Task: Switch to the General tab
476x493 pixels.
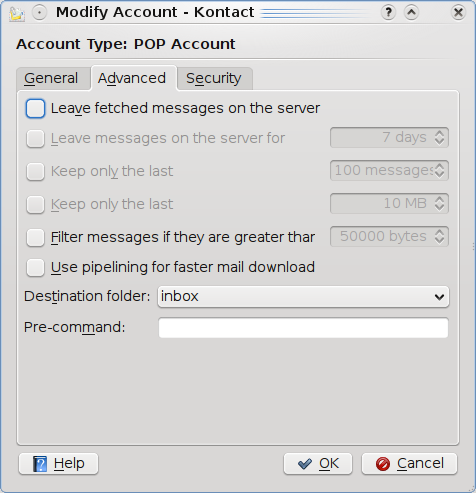Action: [x=53, y=79]
